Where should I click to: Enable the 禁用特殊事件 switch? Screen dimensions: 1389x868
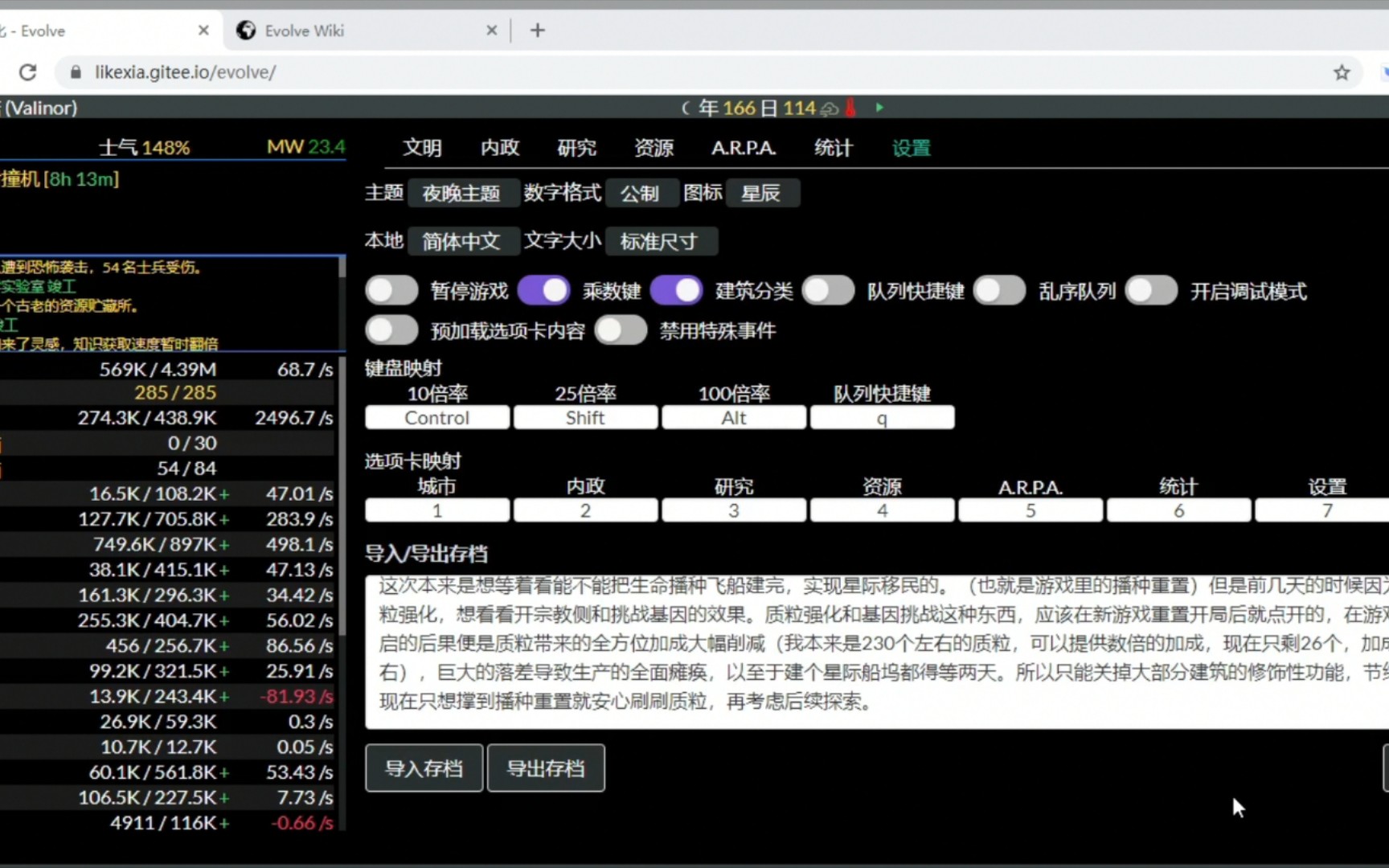[x=621, y=330]
